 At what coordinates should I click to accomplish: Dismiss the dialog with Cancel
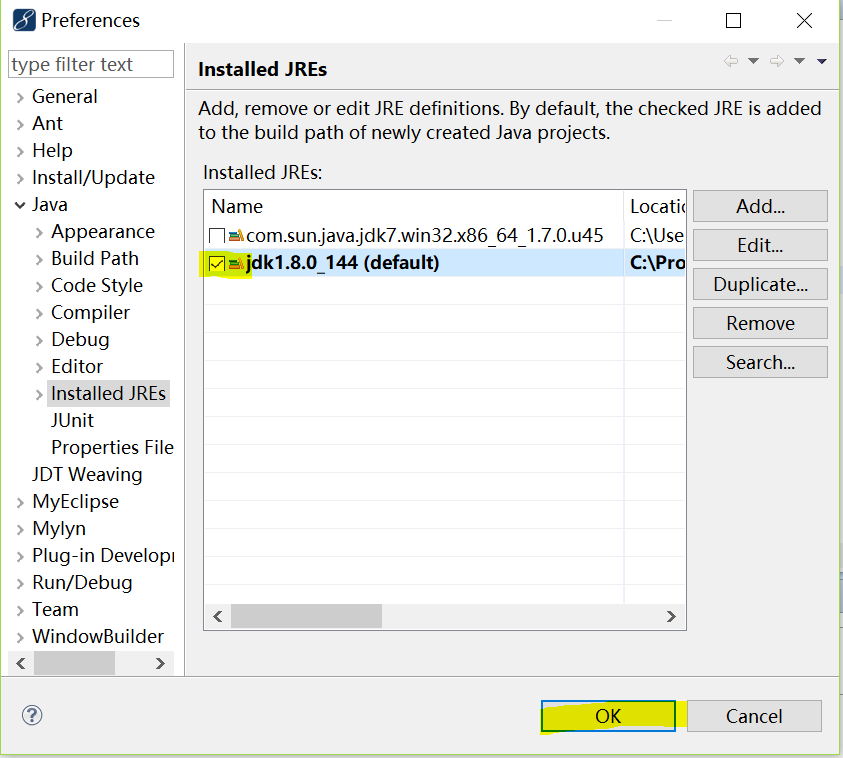pyautogui.click(x=754, y=716)
